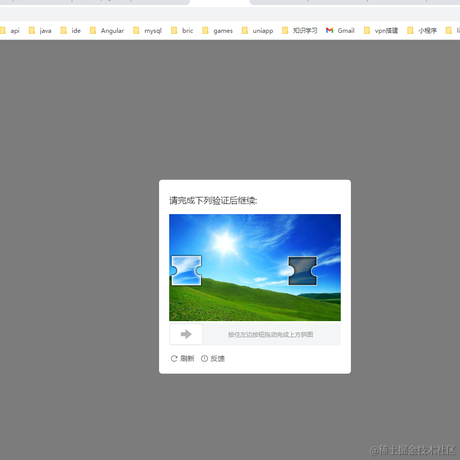Refresh the captcha with 刷新 button
The image size is (460, 460).
(182, 359)
